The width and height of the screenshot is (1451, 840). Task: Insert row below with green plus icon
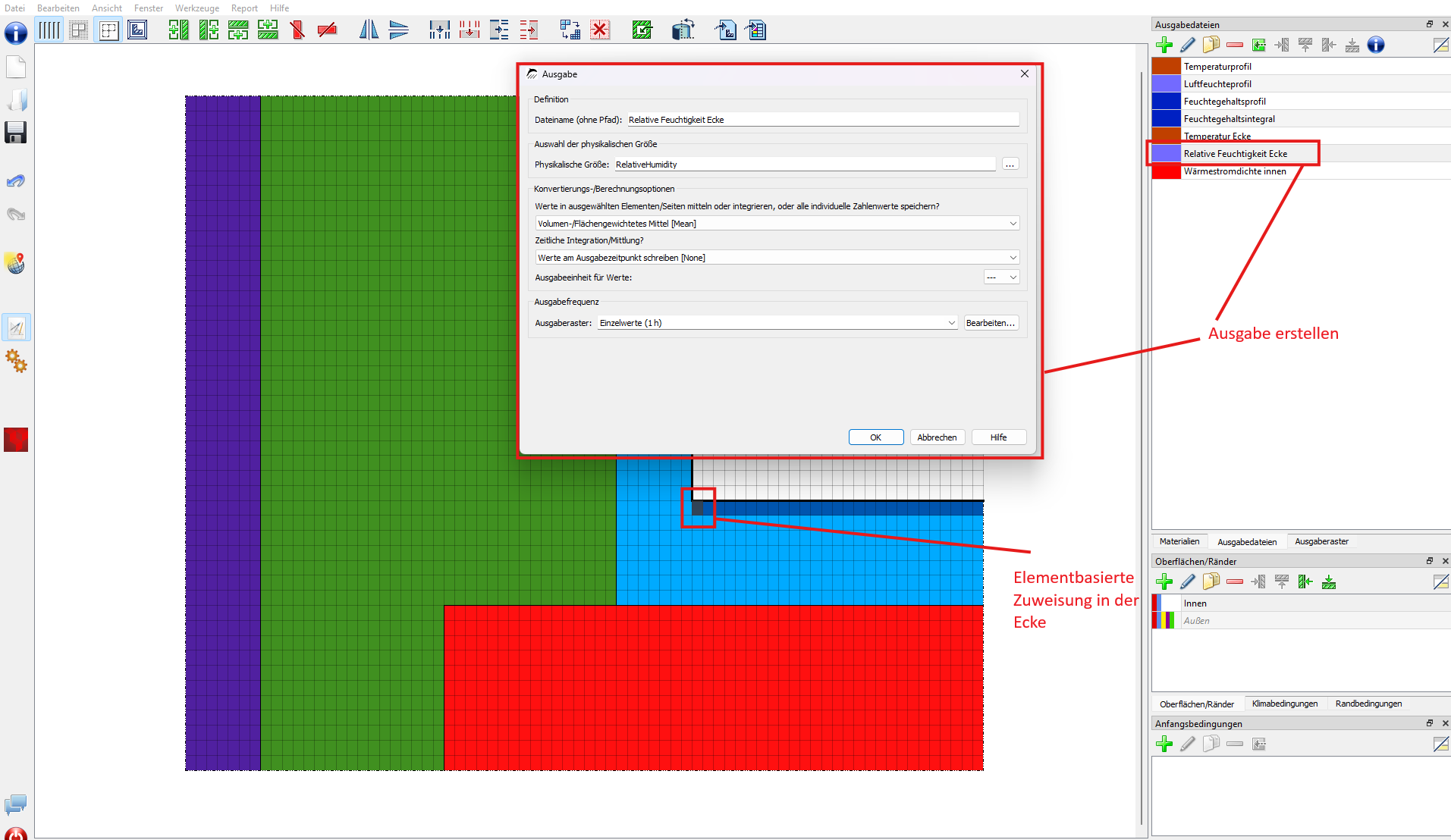coord(268,30)
